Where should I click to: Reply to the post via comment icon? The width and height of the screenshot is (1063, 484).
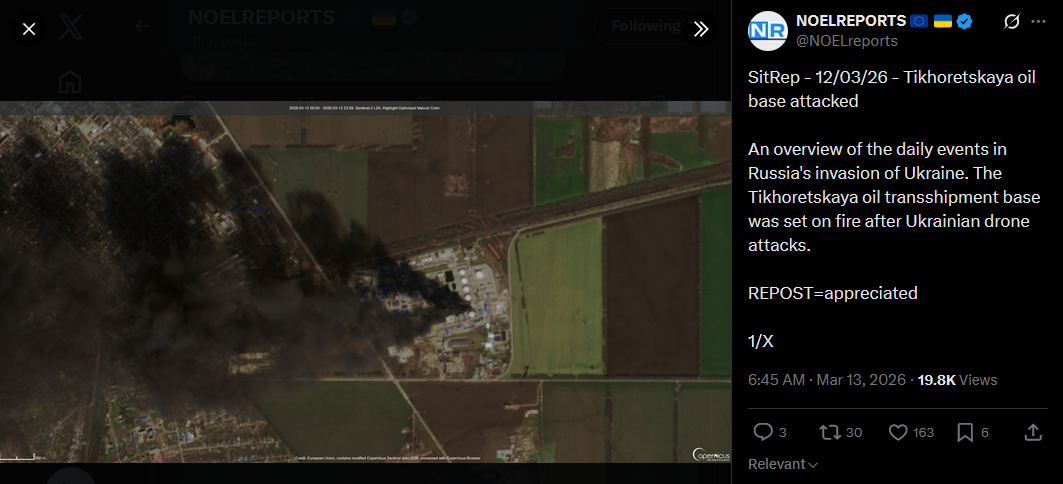pos(763,432)
